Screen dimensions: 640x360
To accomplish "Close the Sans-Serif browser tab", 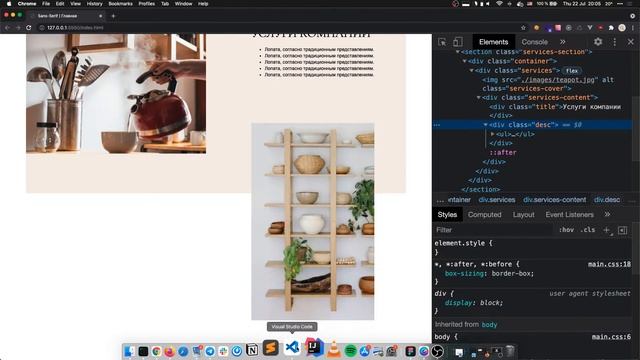I will (100, 16).
